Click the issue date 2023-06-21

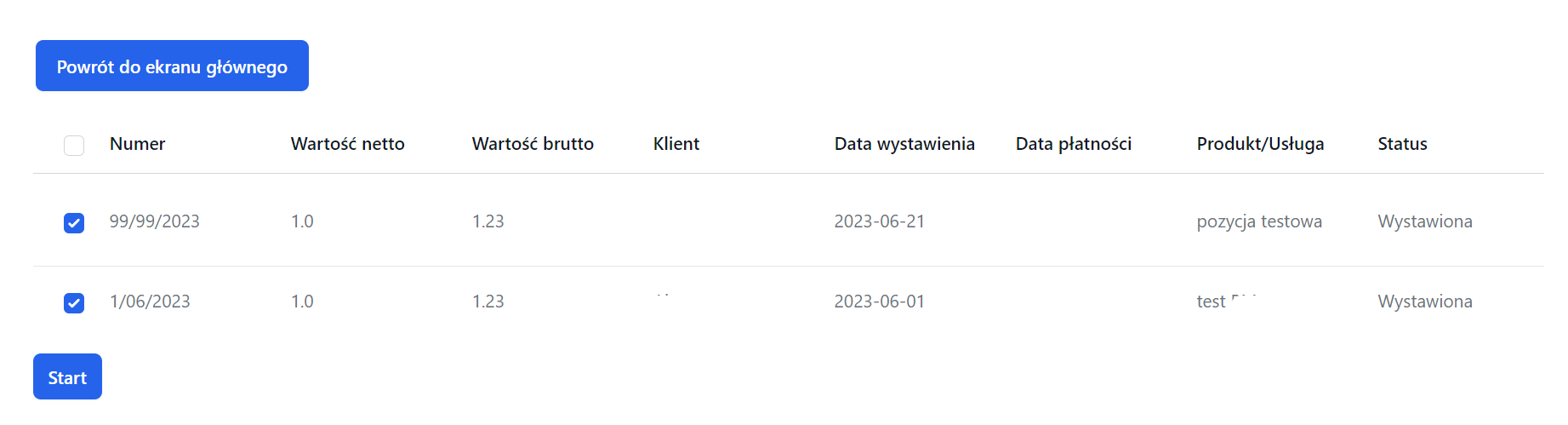879,221
